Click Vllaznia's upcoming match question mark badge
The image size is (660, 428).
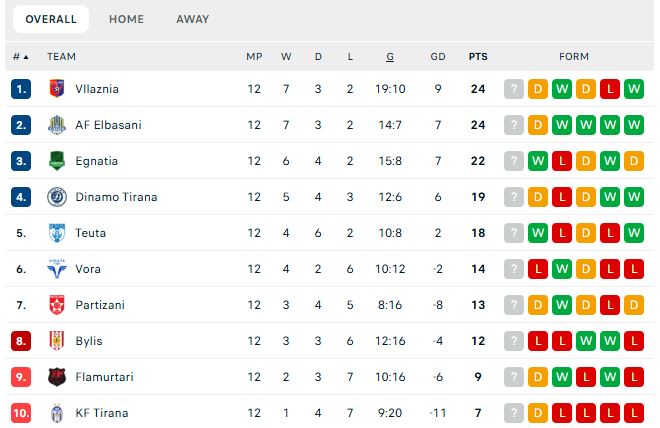tap(514, 89)
